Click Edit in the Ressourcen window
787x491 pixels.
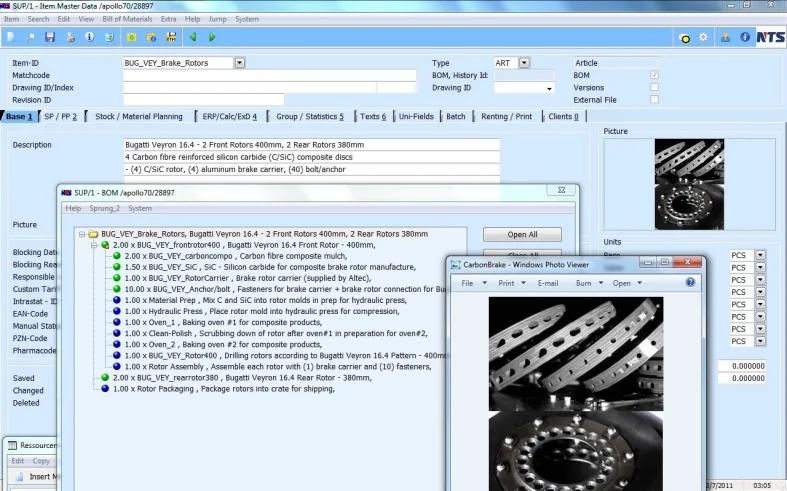tap(18, 461)
